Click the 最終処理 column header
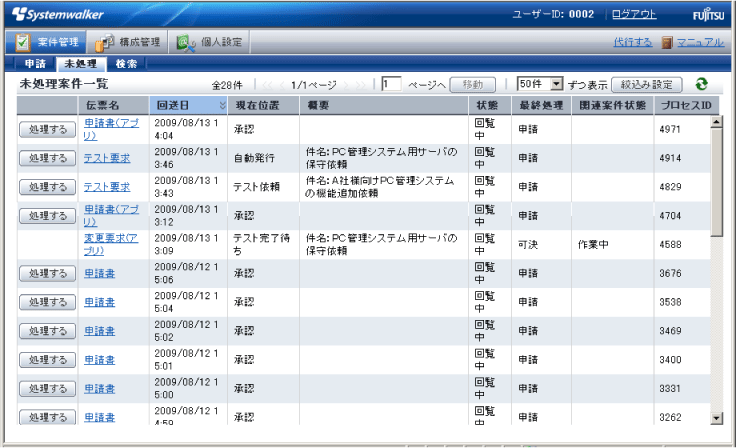Viewport: 736px width, 448px height. click(x=541, y=106)
